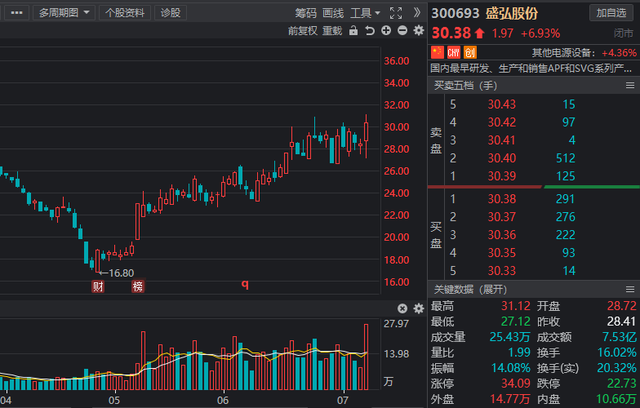Expand the double-chevron toolbar overflow
640x408 pixels.
(417, 13)
